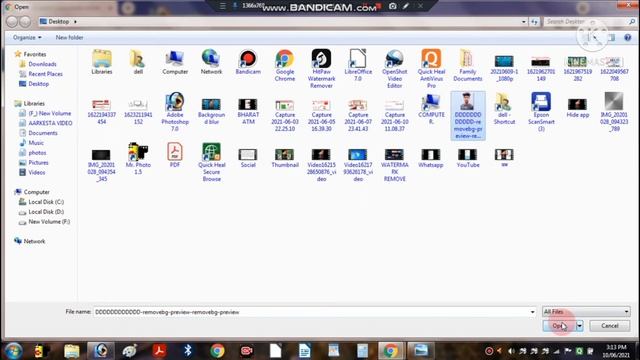This screenshot has height=360, width=640.
Task: Go to Desktop in Favorites
Action: 38,84
